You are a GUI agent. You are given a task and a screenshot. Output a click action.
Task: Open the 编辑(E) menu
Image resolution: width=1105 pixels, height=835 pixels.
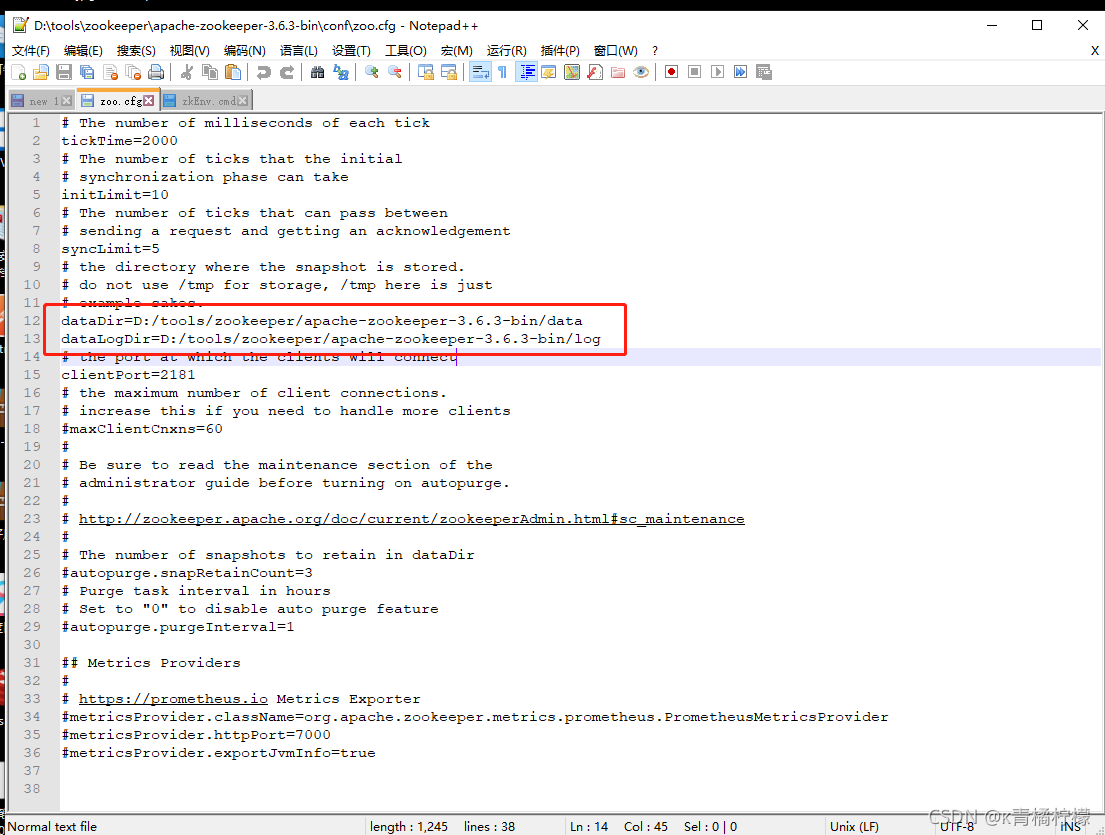[83, 51]
